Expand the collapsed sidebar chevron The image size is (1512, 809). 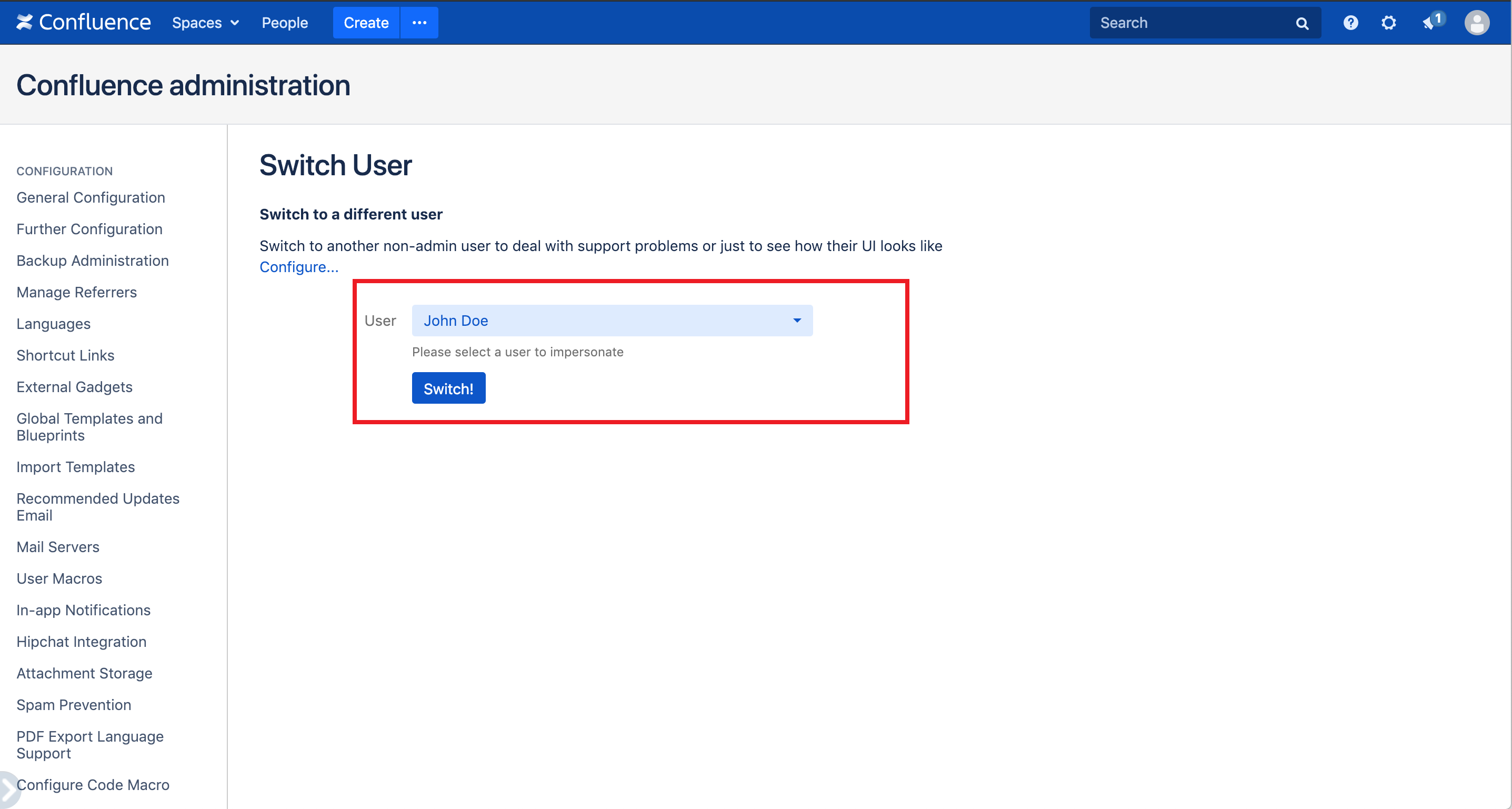(8, 789)
